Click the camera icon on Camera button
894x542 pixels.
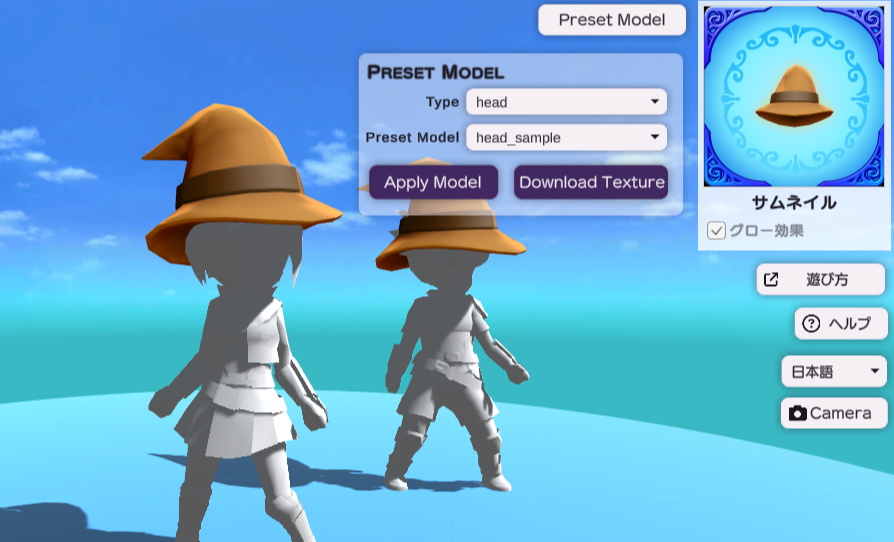tap(797, 413)
